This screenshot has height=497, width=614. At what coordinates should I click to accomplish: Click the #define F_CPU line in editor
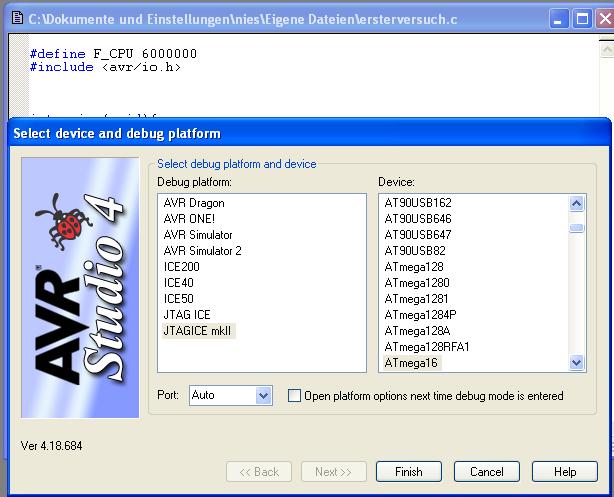(x=113, y=54)
